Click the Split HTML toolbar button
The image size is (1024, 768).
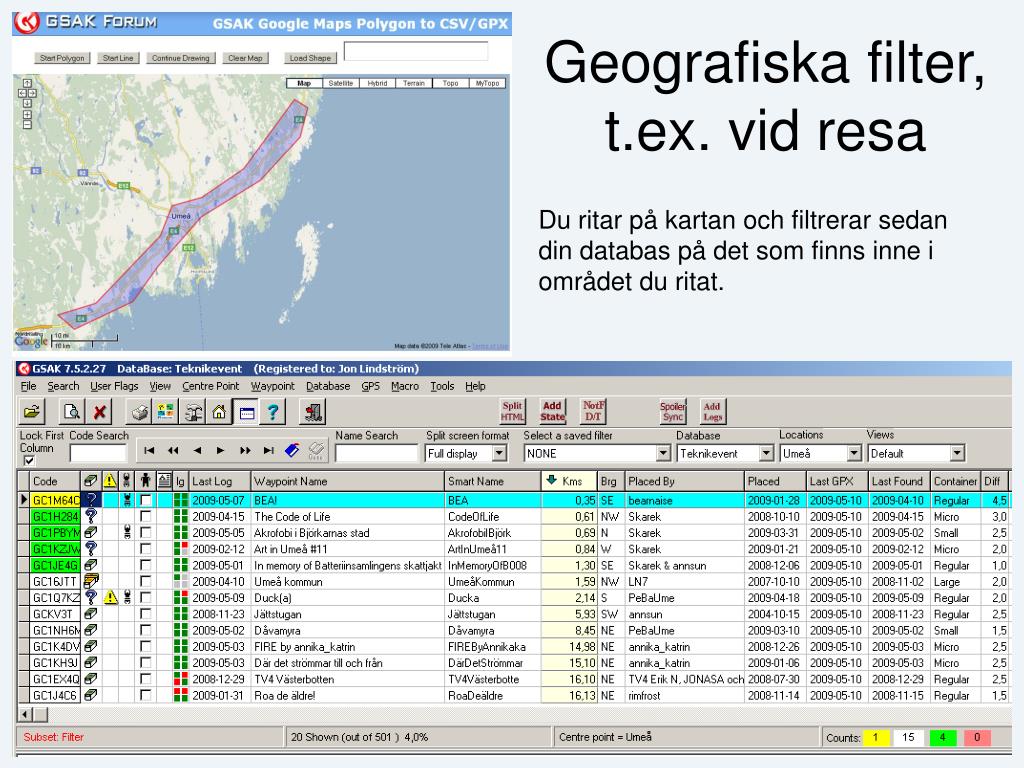coord(512,411)
